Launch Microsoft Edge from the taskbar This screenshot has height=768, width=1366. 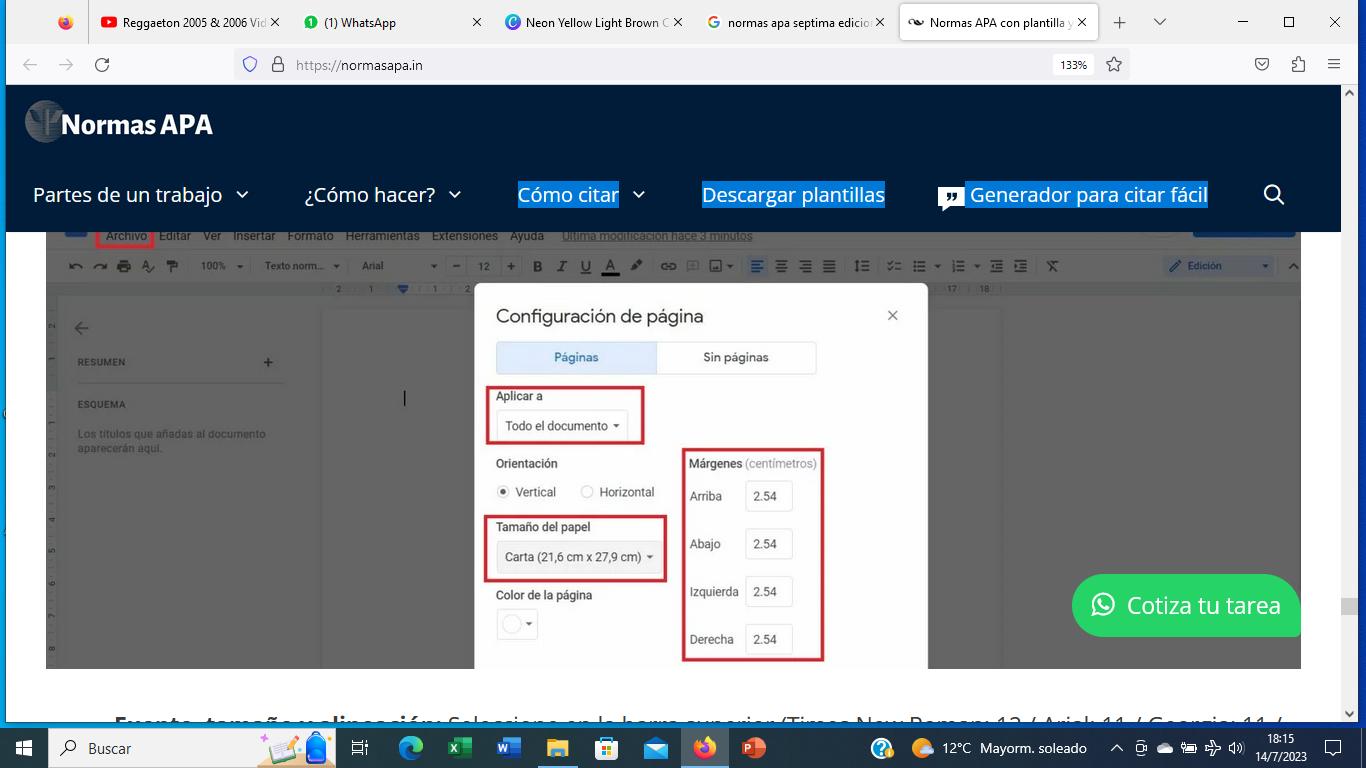click(411, 748)
